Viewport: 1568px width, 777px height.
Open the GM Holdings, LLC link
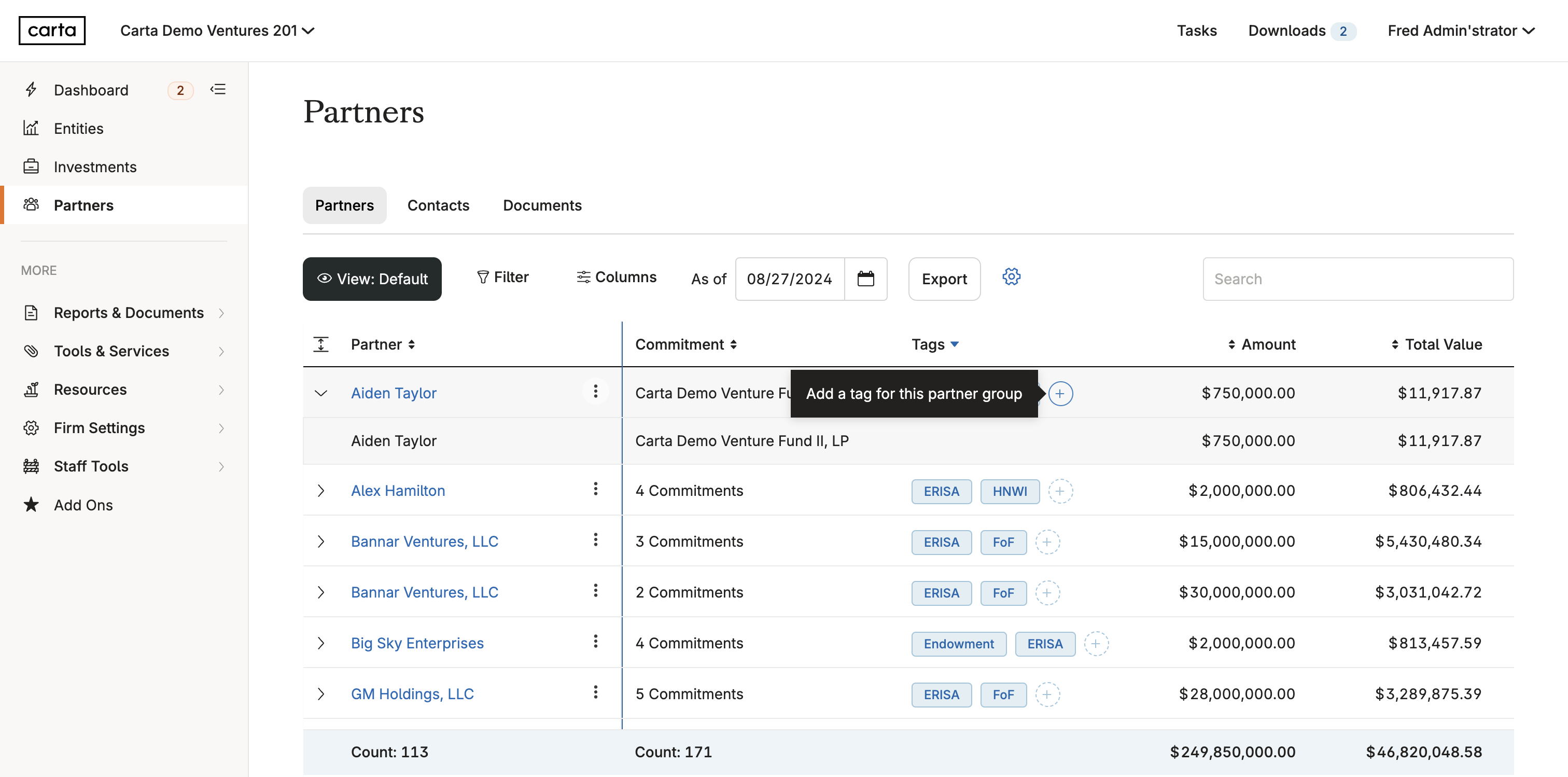tap(412, 693)
